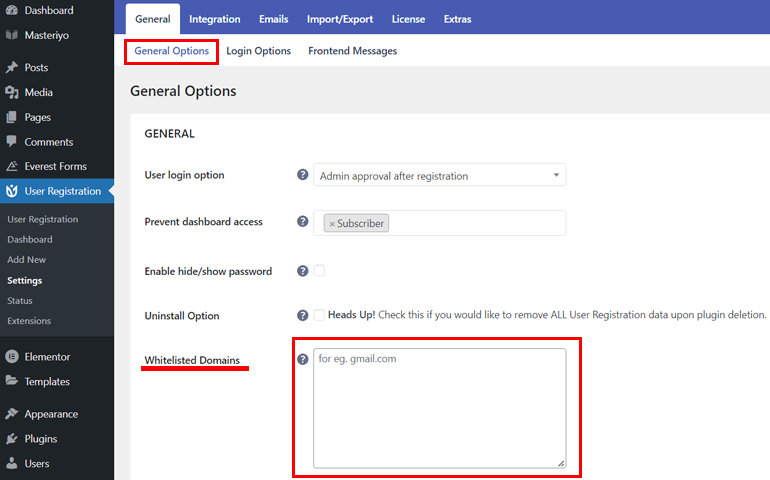Click the Dashboard gauge icon in sidebar
This screenshot has width=770, height=480.
click(x=12, y=10)
